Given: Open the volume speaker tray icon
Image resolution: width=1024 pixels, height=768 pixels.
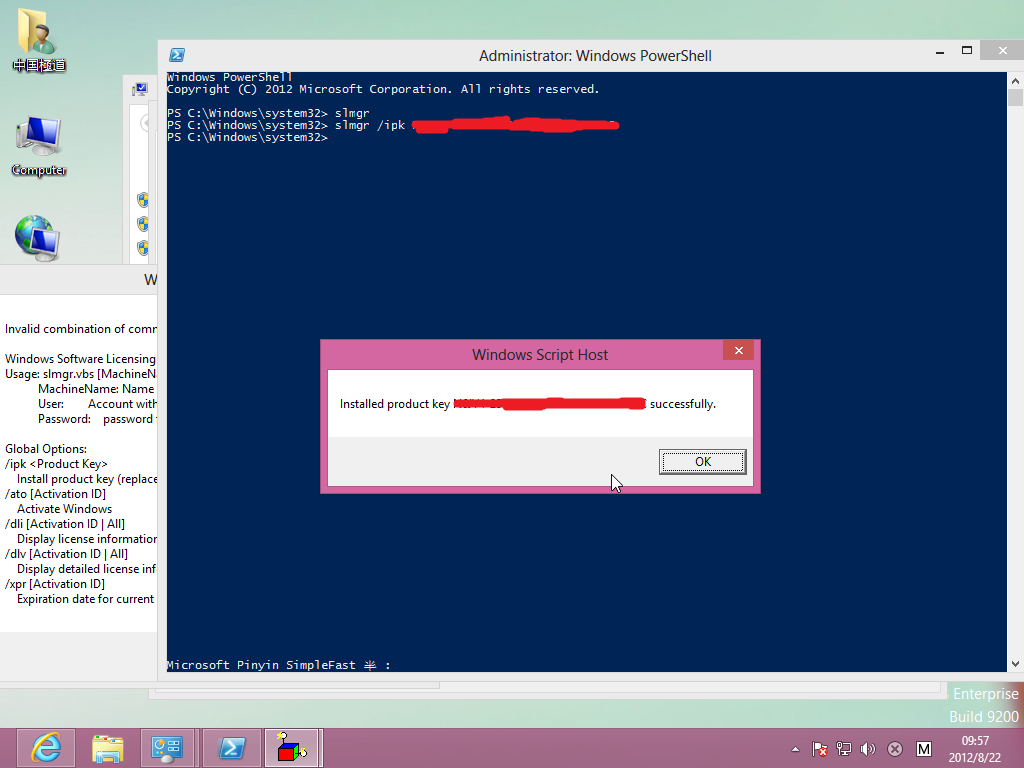Looking at the screenshot, I should tap(868, 749).
